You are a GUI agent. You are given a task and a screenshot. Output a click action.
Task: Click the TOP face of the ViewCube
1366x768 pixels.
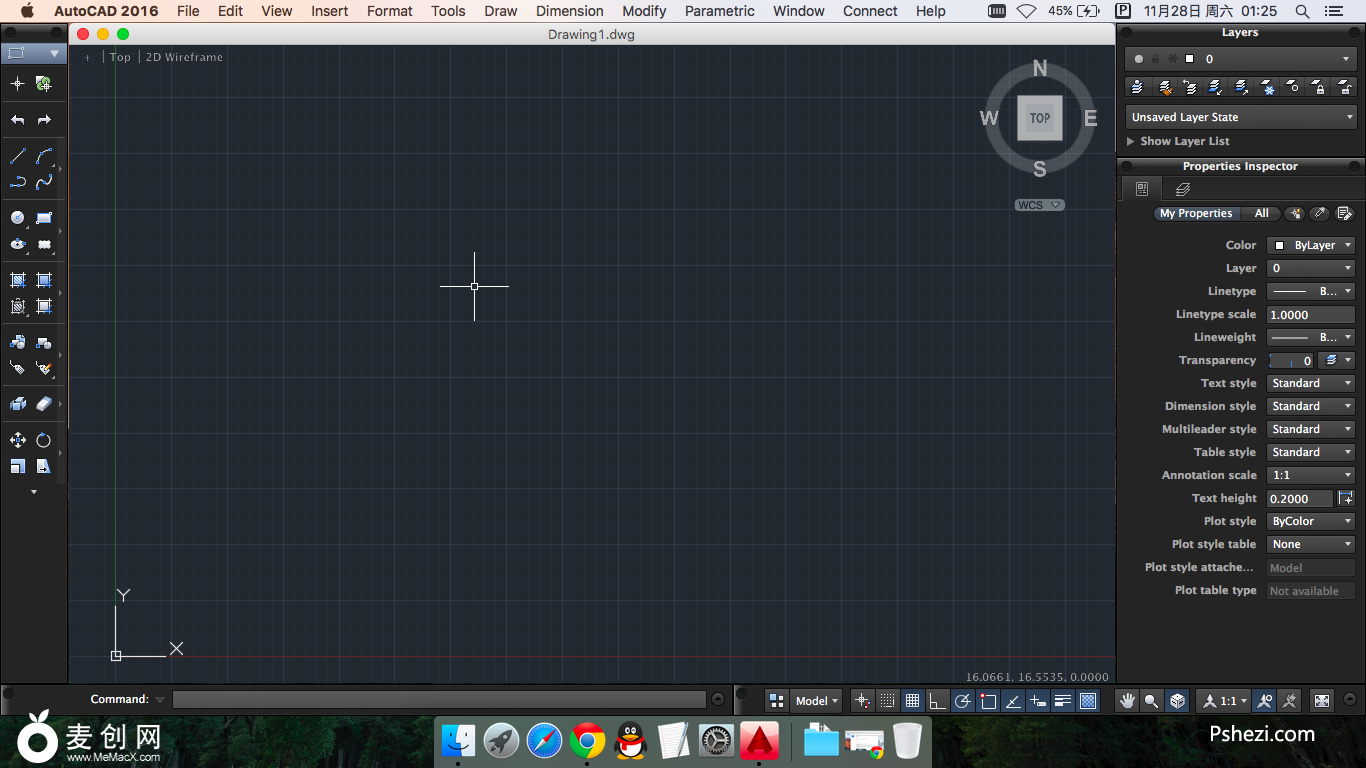click(x=1040, y=118)
